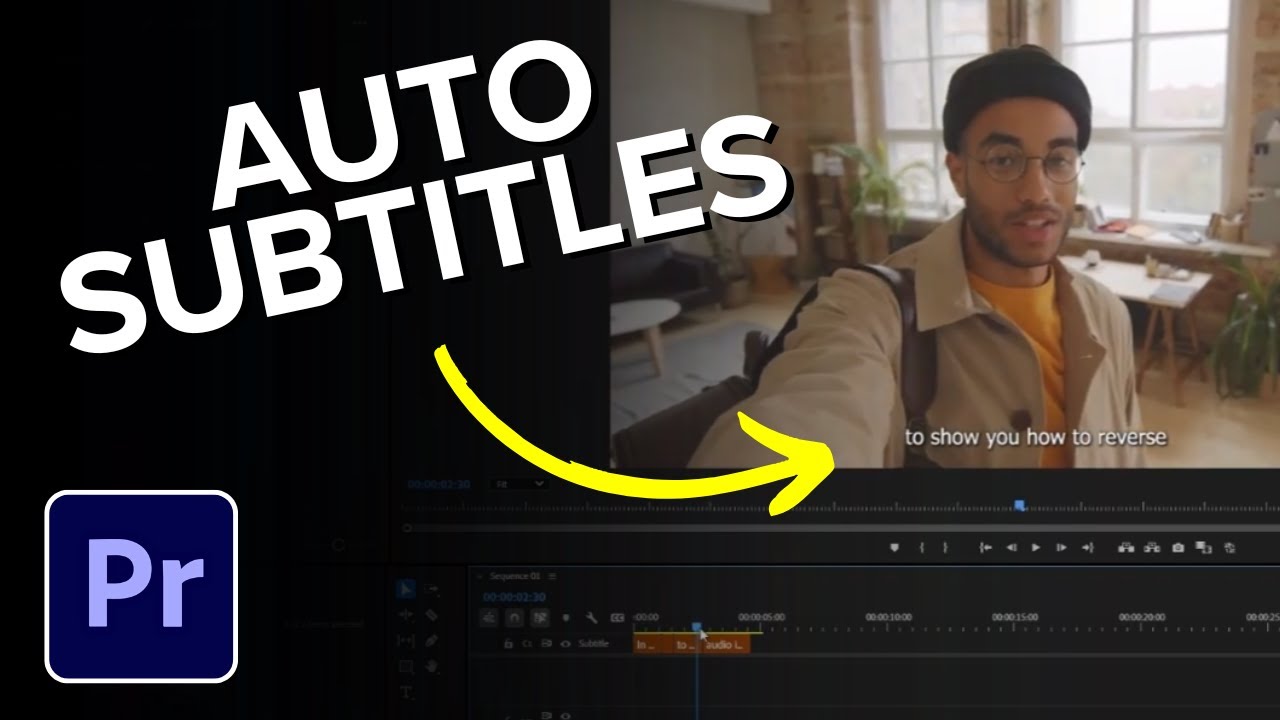The image size is (1280, 720).
Task: Click the Program Monitor video preview
Action: (945, 234)
